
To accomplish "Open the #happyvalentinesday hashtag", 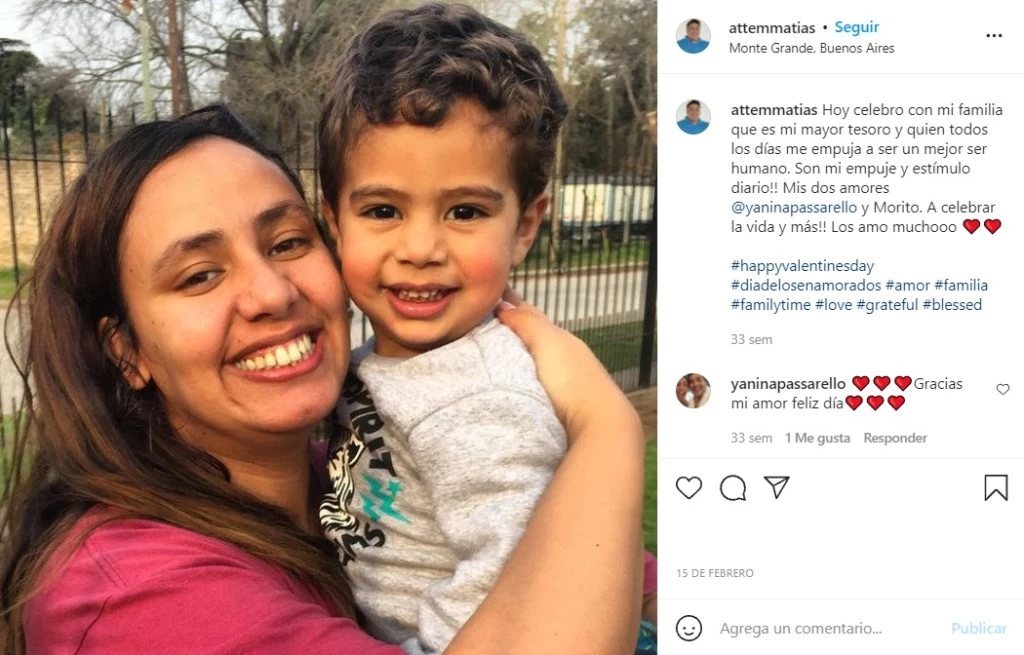I will pyautogui.click(x=802, y=266).
